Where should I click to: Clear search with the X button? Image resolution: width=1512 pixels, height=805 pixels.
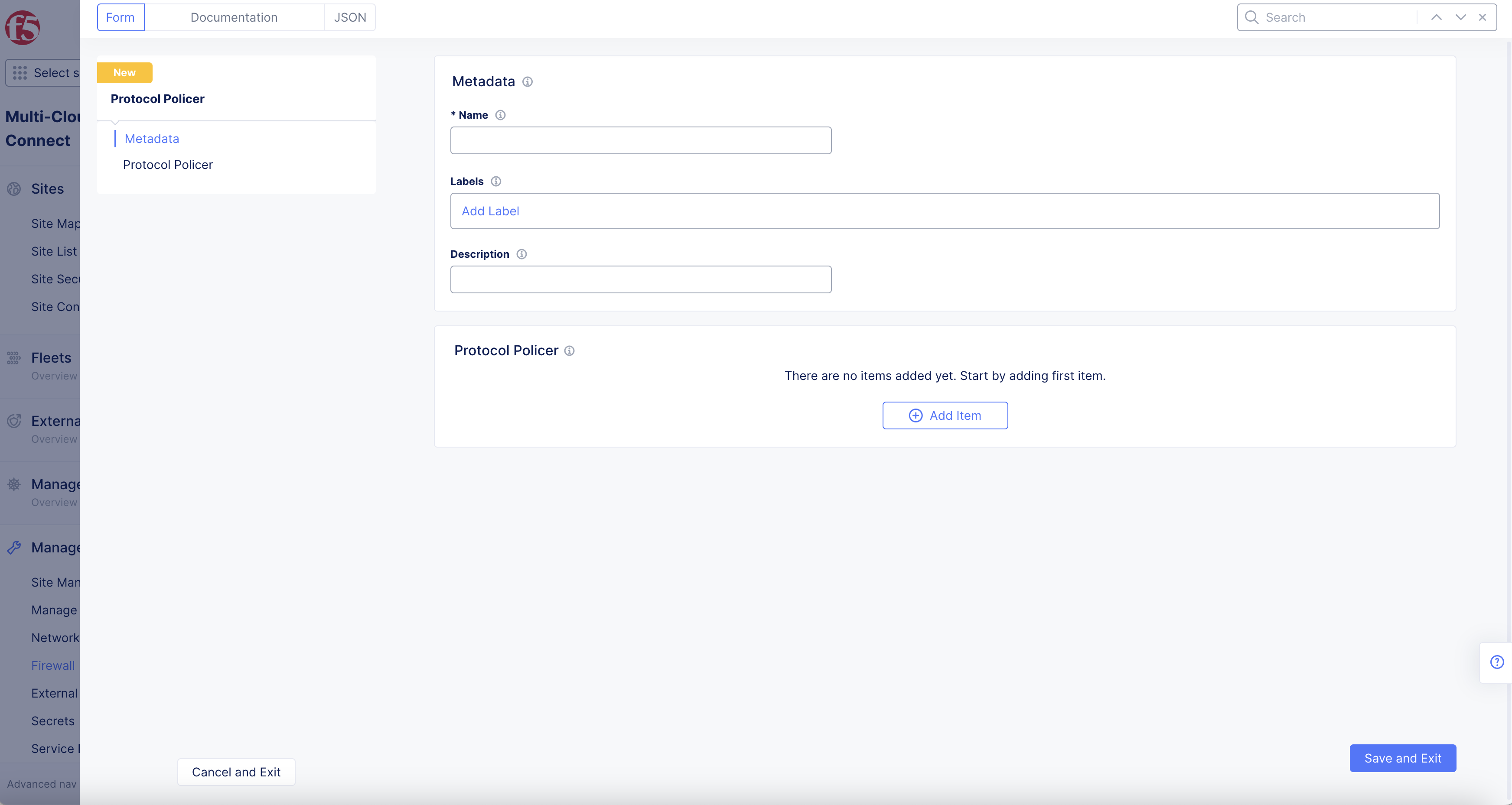coord(1483,17)
